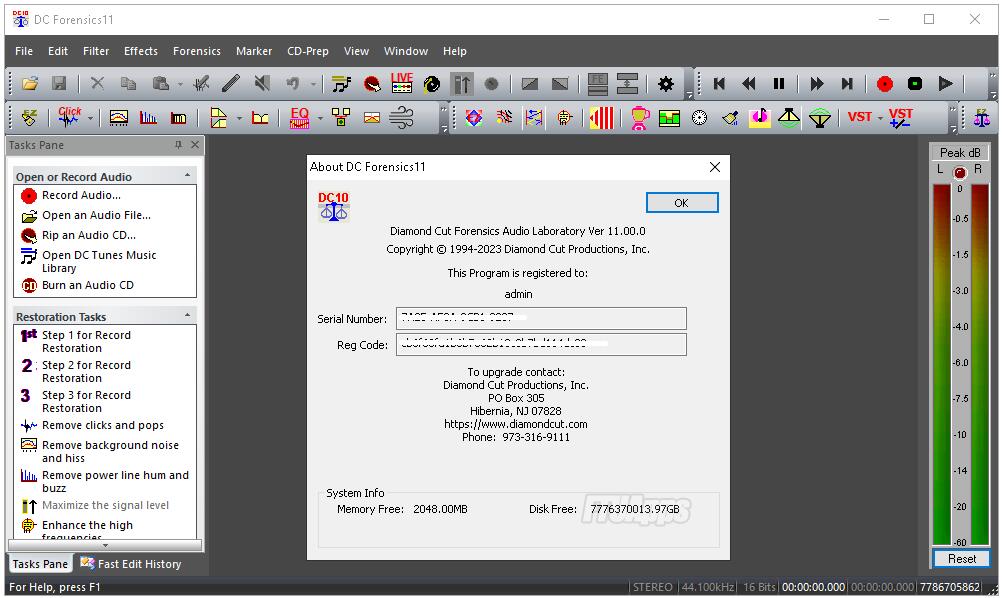Click the green panels dynamics icon
Image resolution: width=1002 pixels, height=598 pixels.
tap(669, 118)
